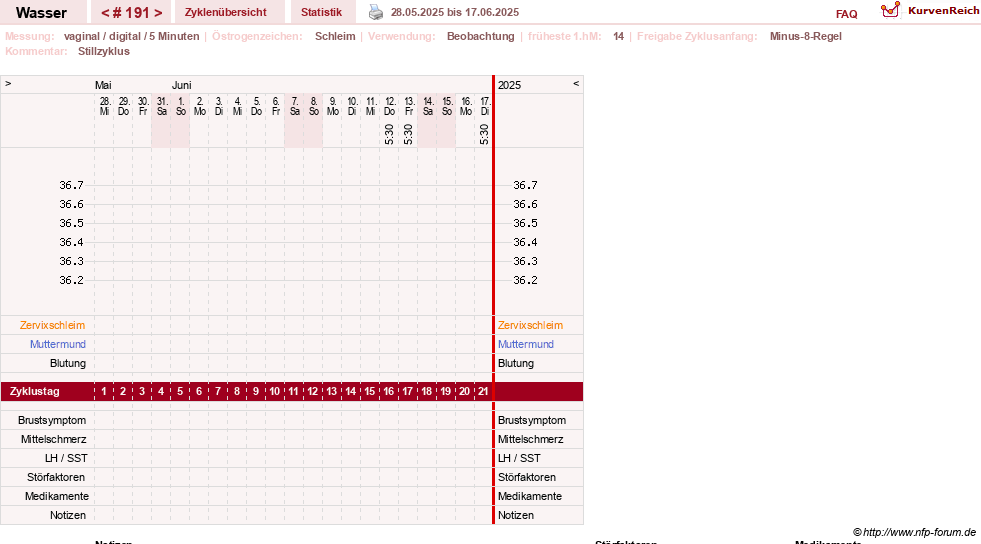Click the left Mittelschmerz row label
The image size is (981, 544).
(x=53, y=439)
